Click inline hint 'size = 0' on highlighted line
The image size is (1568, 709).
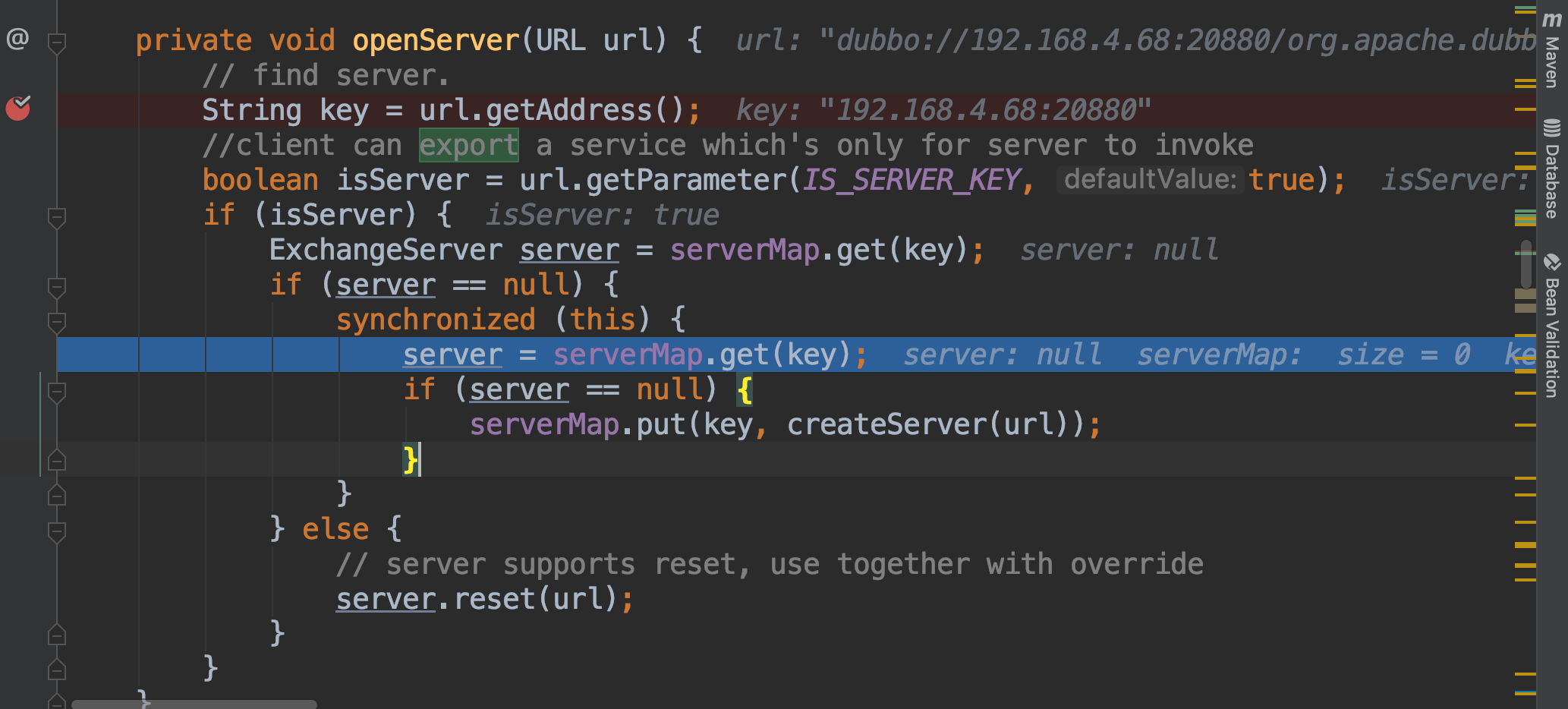[1403, 354]
